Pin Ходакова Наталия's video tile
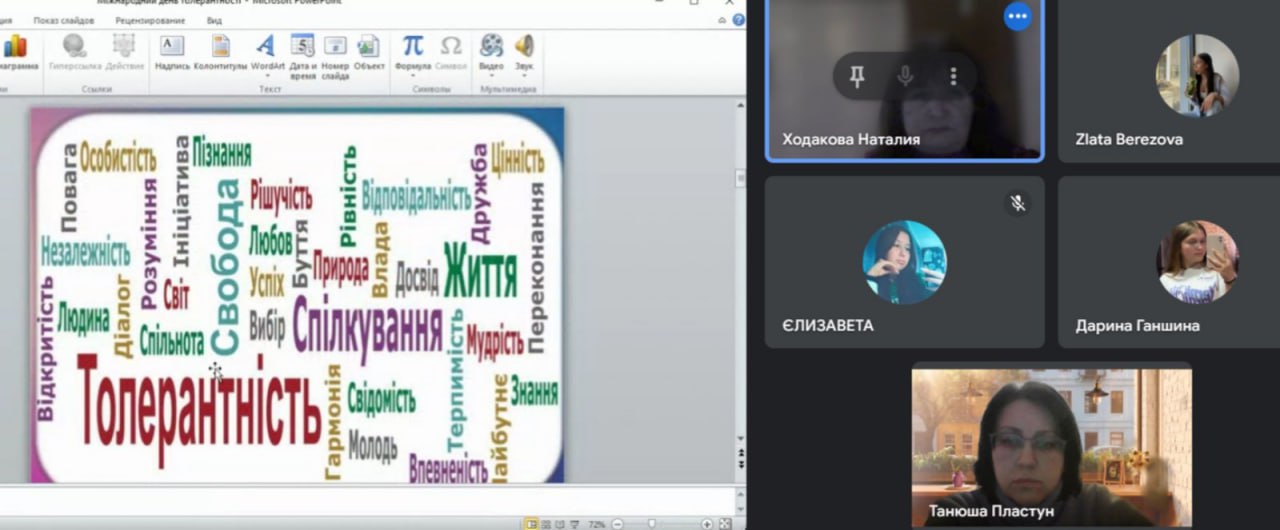Image resolution: width=1280 pixels, height=530 pixels. click(x=857, y=76)
